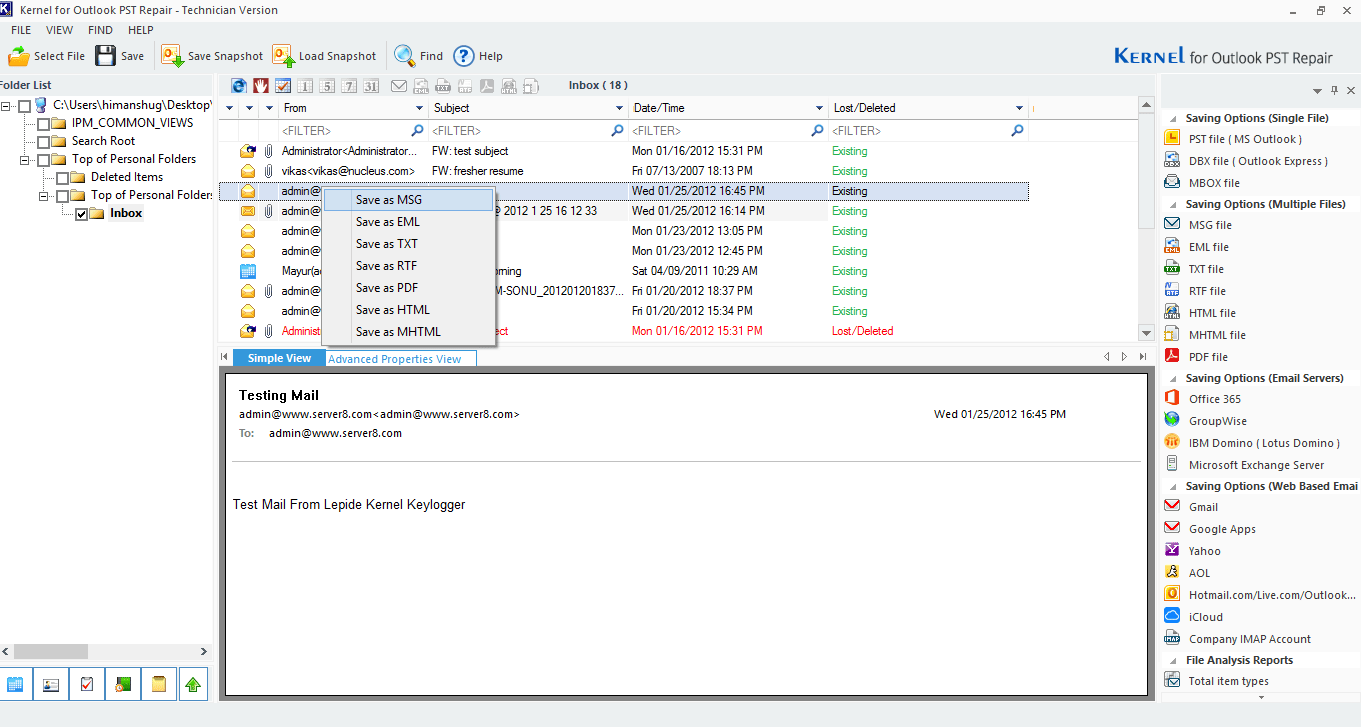Open the Lost/Deleted column dropdown arrow

1019,108
